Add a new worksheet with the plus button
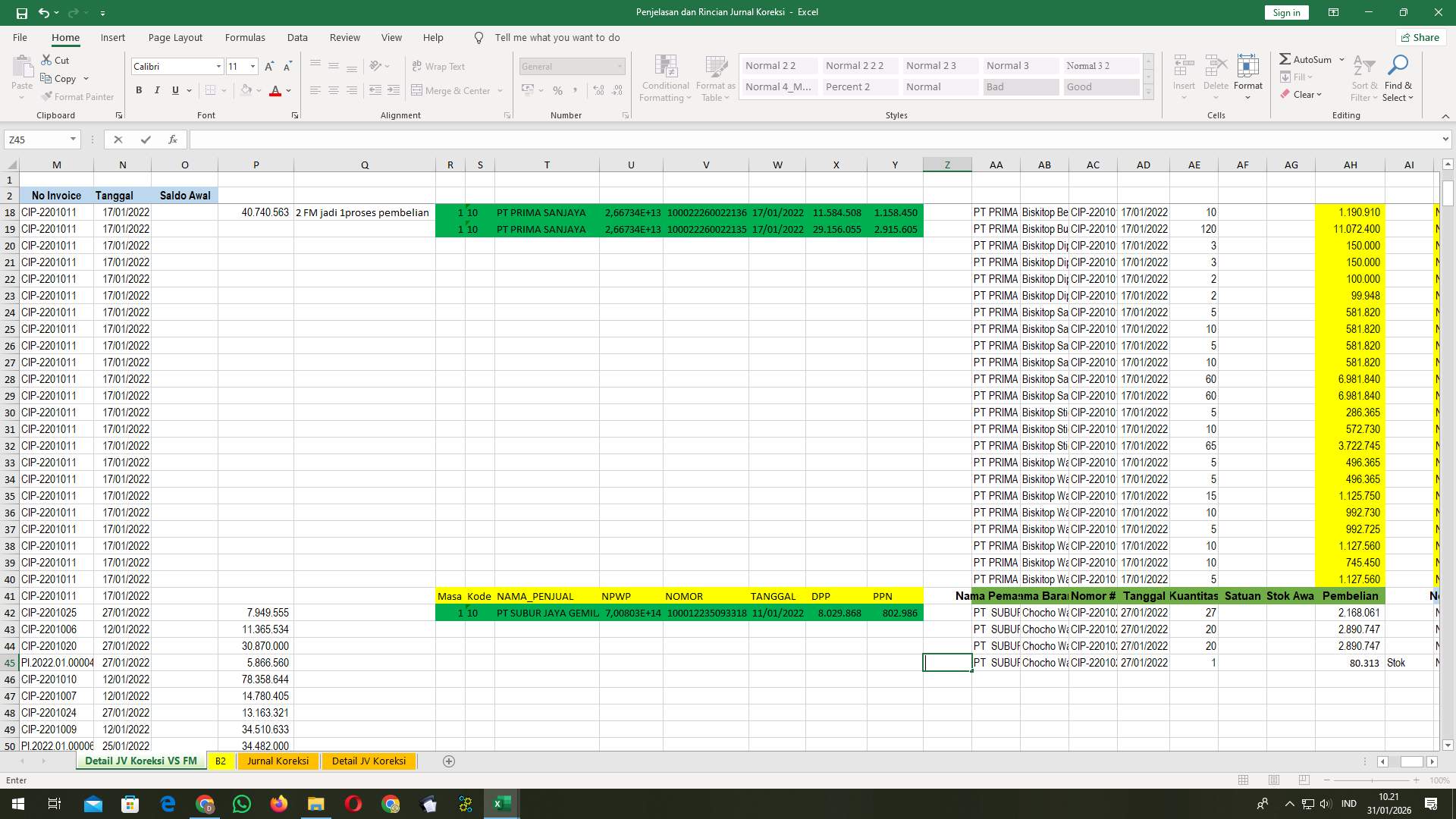The image size is (1456, 819). tap(448, 761)
